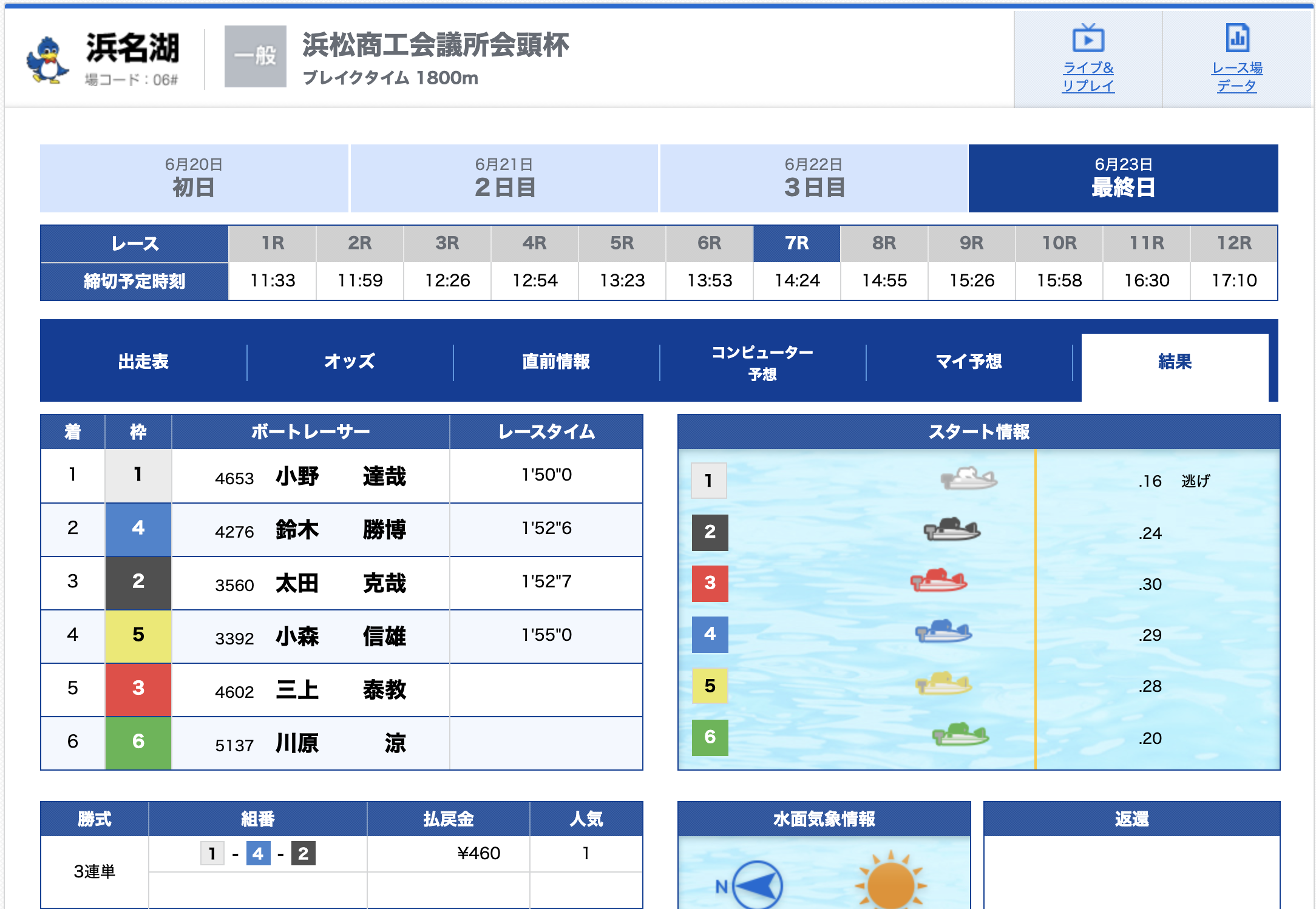Switch to the 出走表 tab
Screen dimensions: 1316x909
click(143, 362)
